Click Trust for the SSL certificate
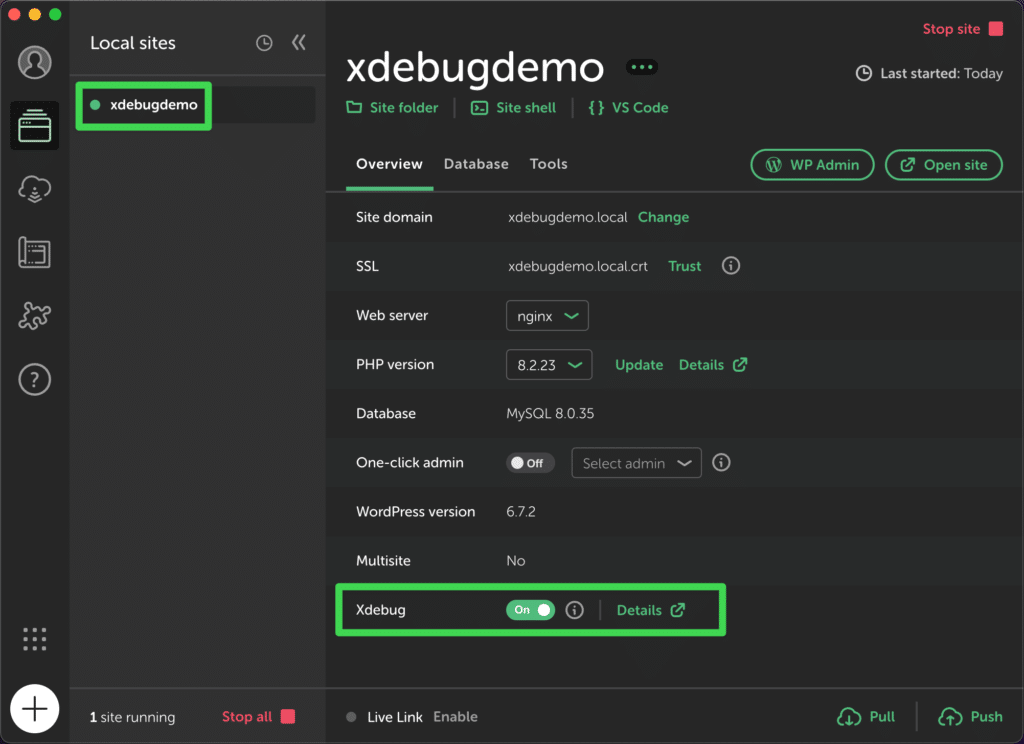 tap(684, 267)
